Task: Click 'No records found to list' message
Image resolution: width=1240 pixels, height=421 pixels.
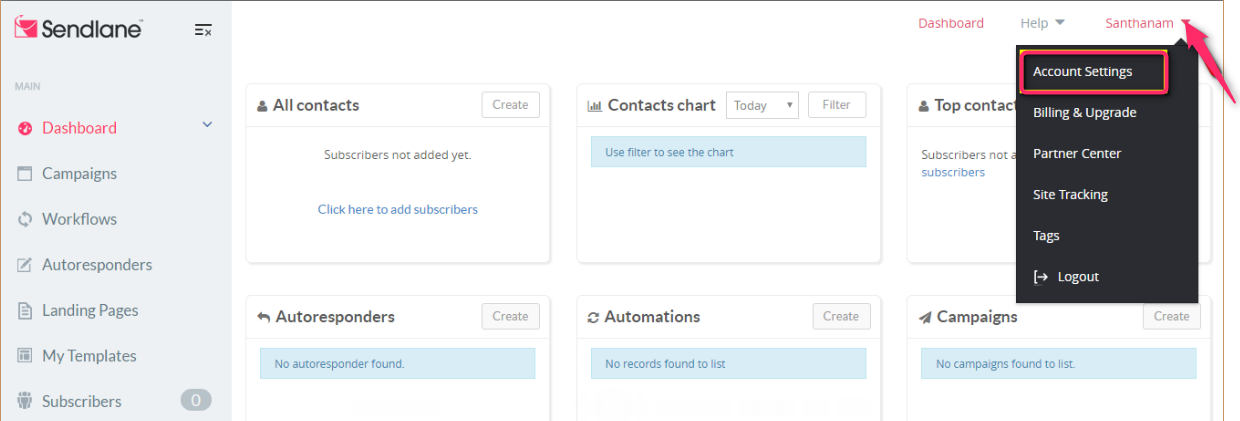Action: [x=728, y=363]
